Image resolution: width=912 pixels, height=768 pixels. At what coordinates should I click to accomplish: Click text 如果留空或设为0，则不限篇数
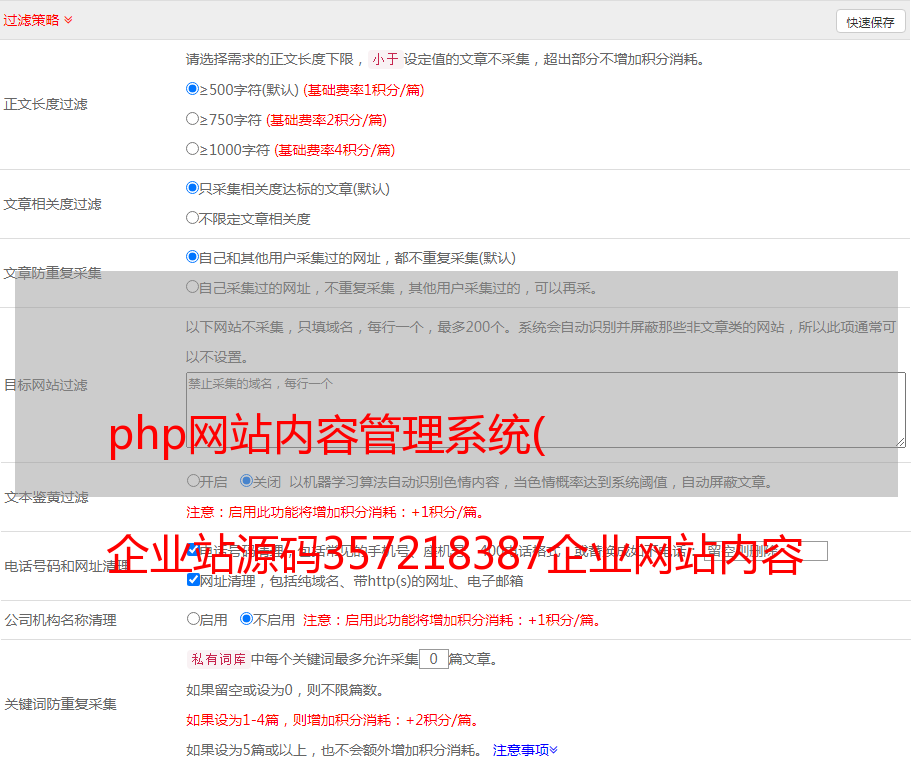[x=286, y=690]
